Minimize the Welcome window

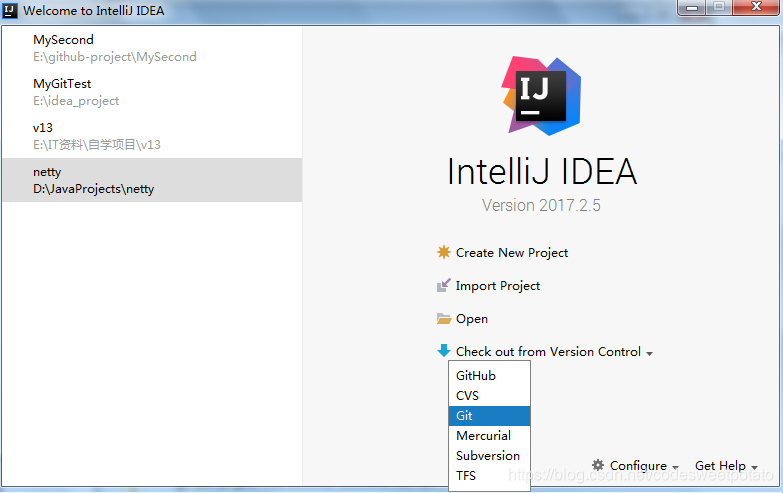[x=692, y=7]
